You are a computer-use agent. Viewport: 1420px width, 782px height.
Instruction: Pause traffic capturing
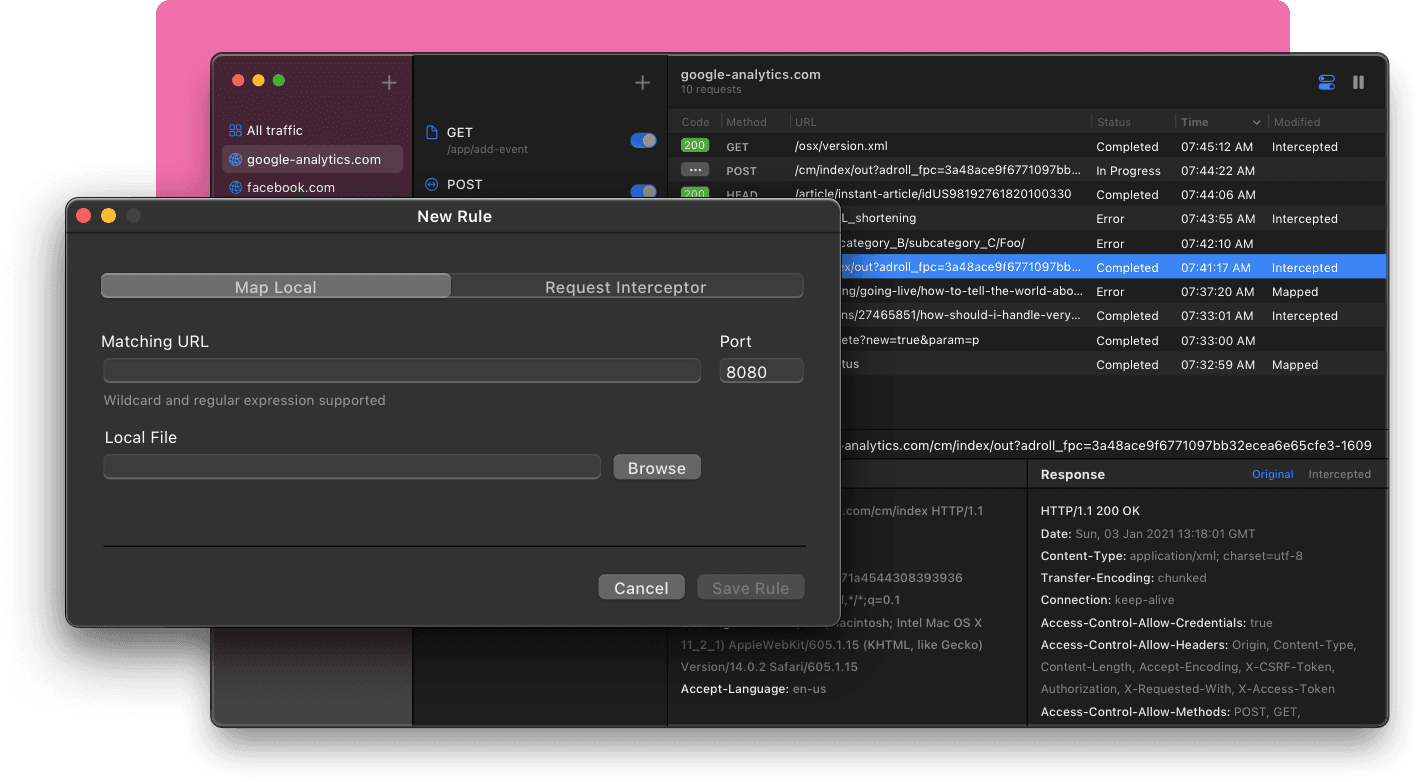pyautogui.click(x=1358, y=82)
